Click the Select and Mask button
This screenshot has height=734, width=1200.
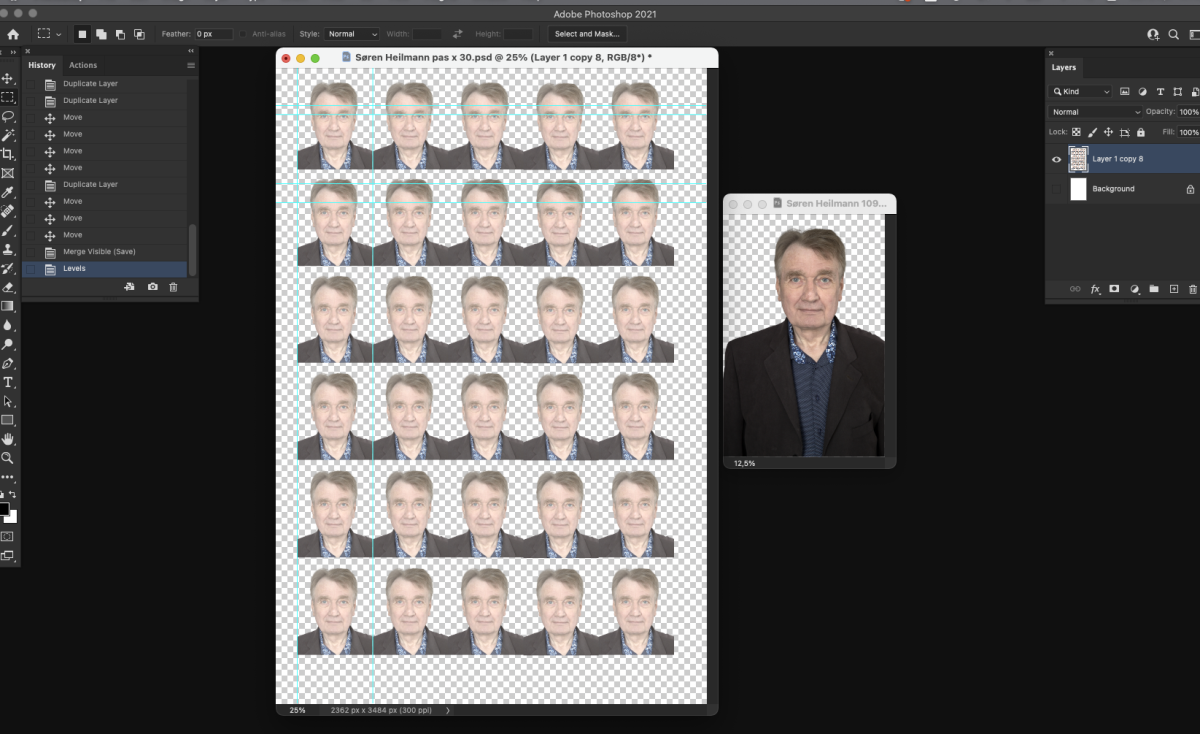587,34
